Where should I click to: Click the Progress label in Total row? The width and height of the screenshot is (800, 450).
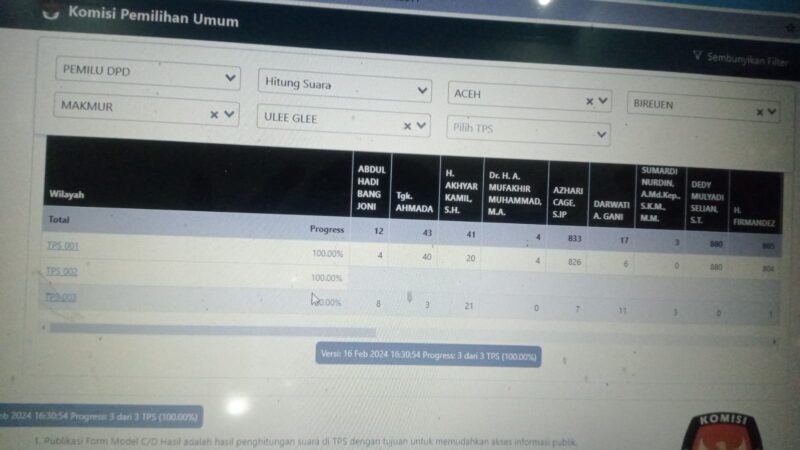coord(327,229)
